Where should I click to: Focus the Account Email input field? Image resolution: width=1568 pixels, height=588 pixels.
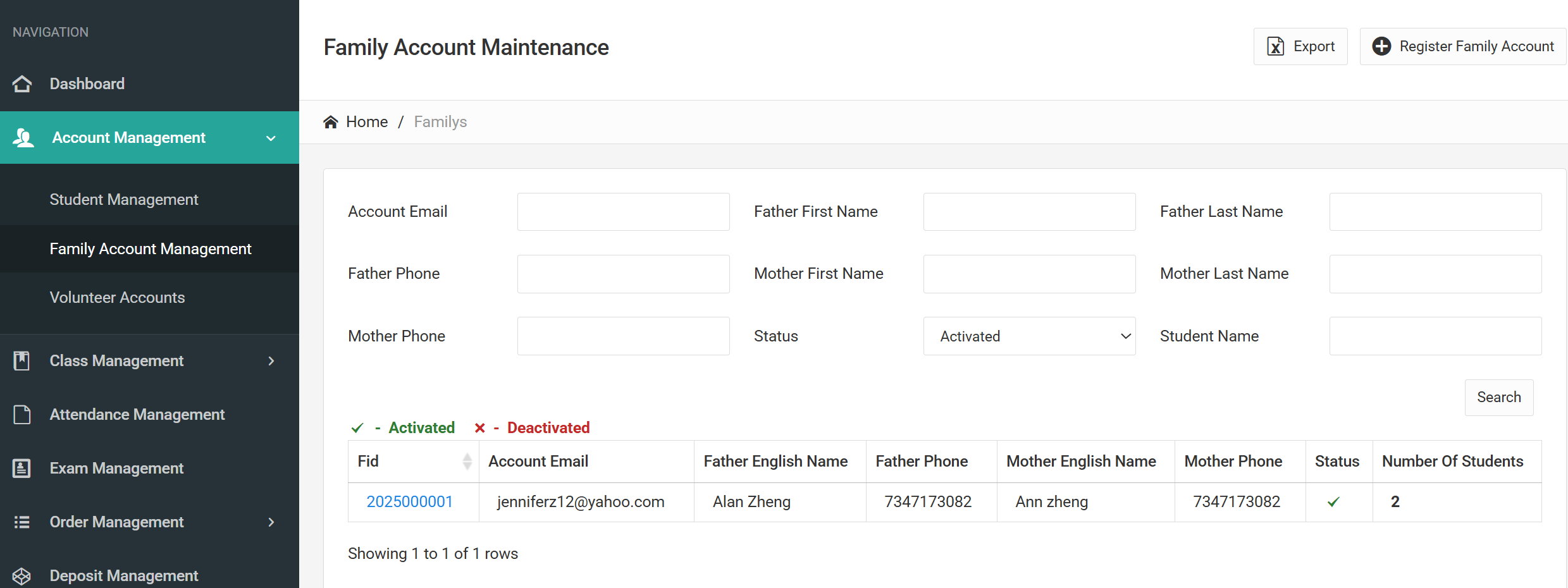623,212
